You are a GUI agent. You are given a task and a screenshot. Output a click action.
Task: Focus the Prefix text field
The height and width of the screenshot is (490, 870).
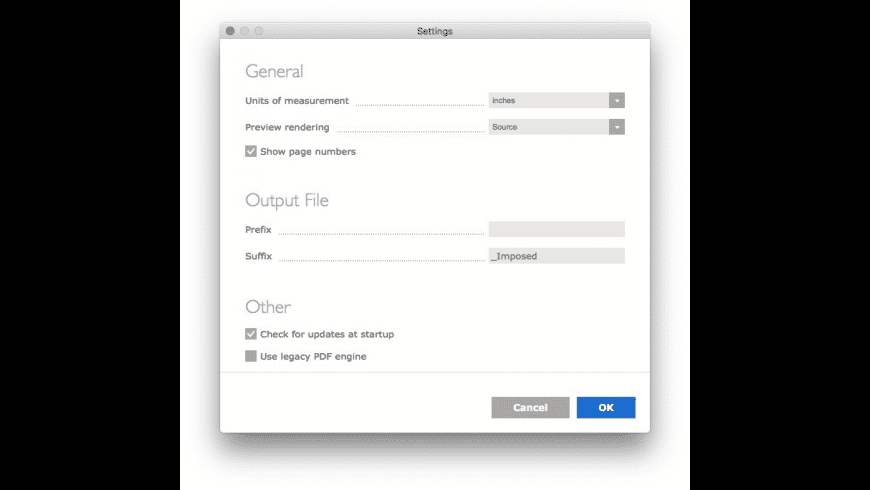click(557, 229)
